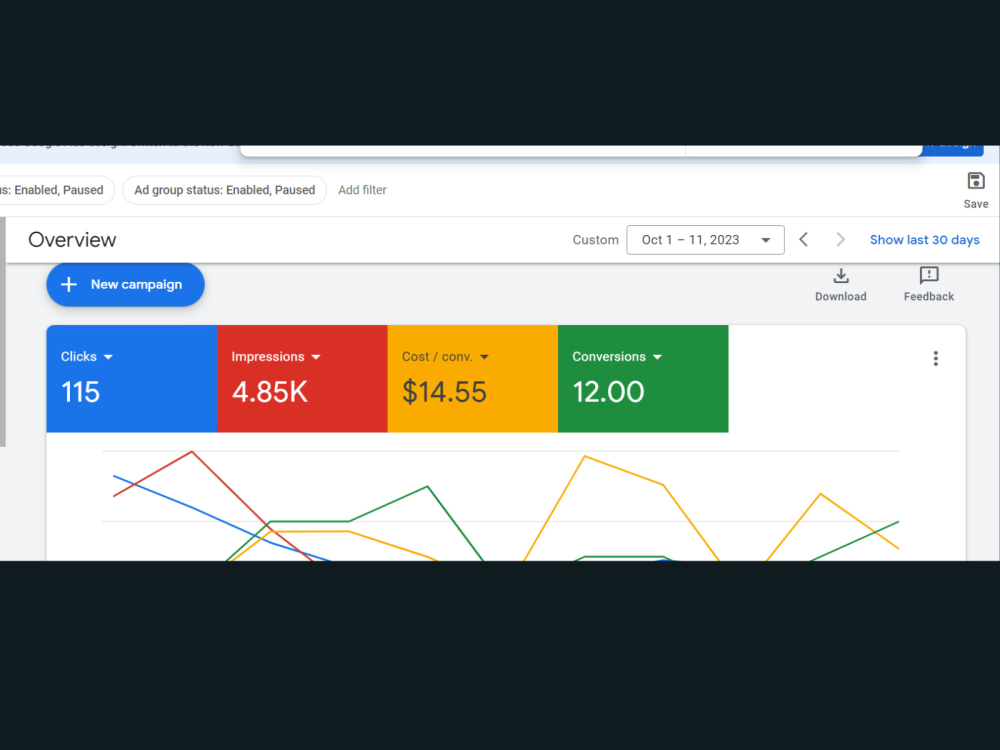Change the Cost / conv. metric dropdown
Viewport: 1000px width, 750px height.
tap(445, 357)
